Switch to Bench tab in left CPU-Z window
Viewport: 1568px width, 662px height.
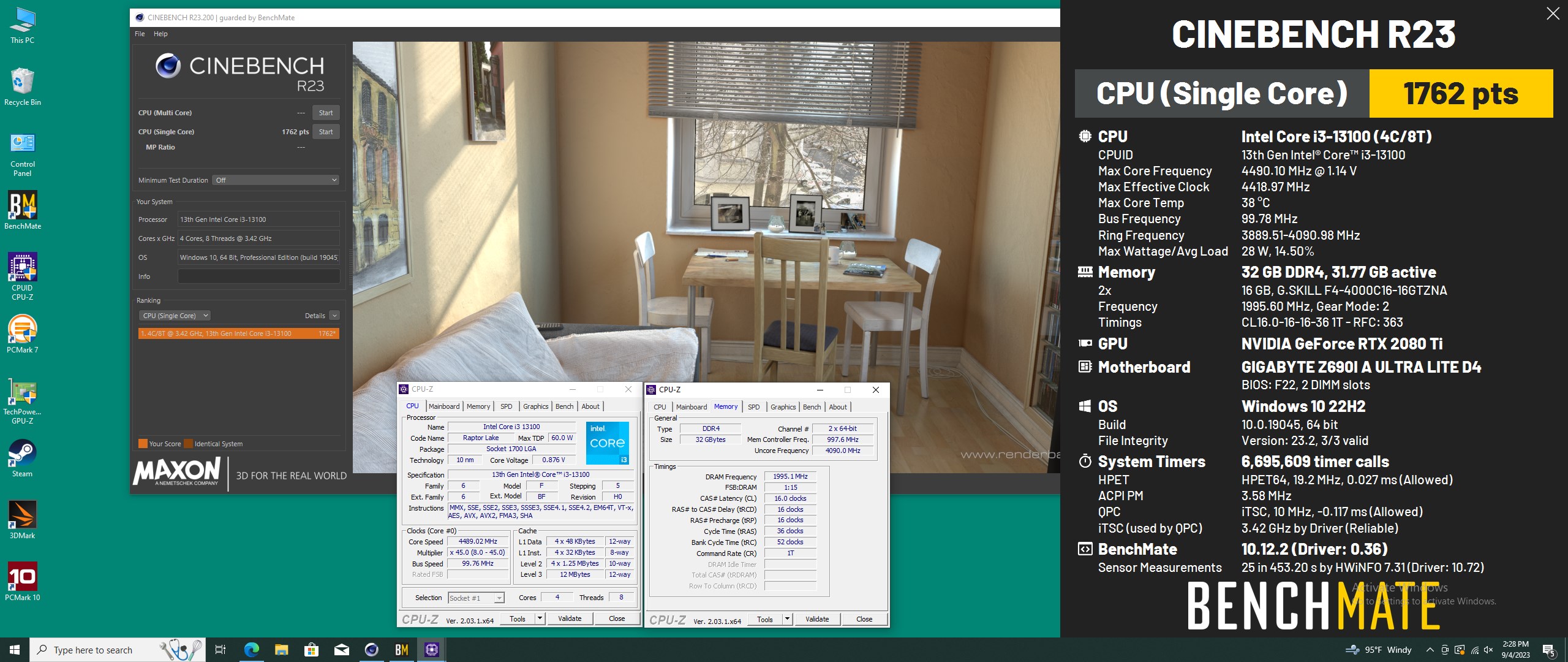tap(564, 406)
